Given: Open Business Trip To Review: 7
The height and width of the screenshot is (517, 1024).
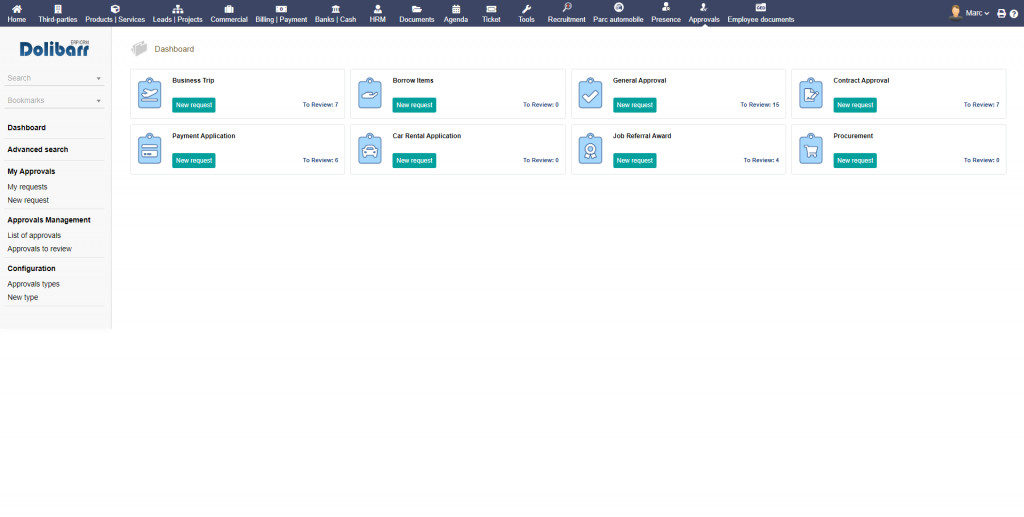Looking at the screenshot, I should [320, 104].
